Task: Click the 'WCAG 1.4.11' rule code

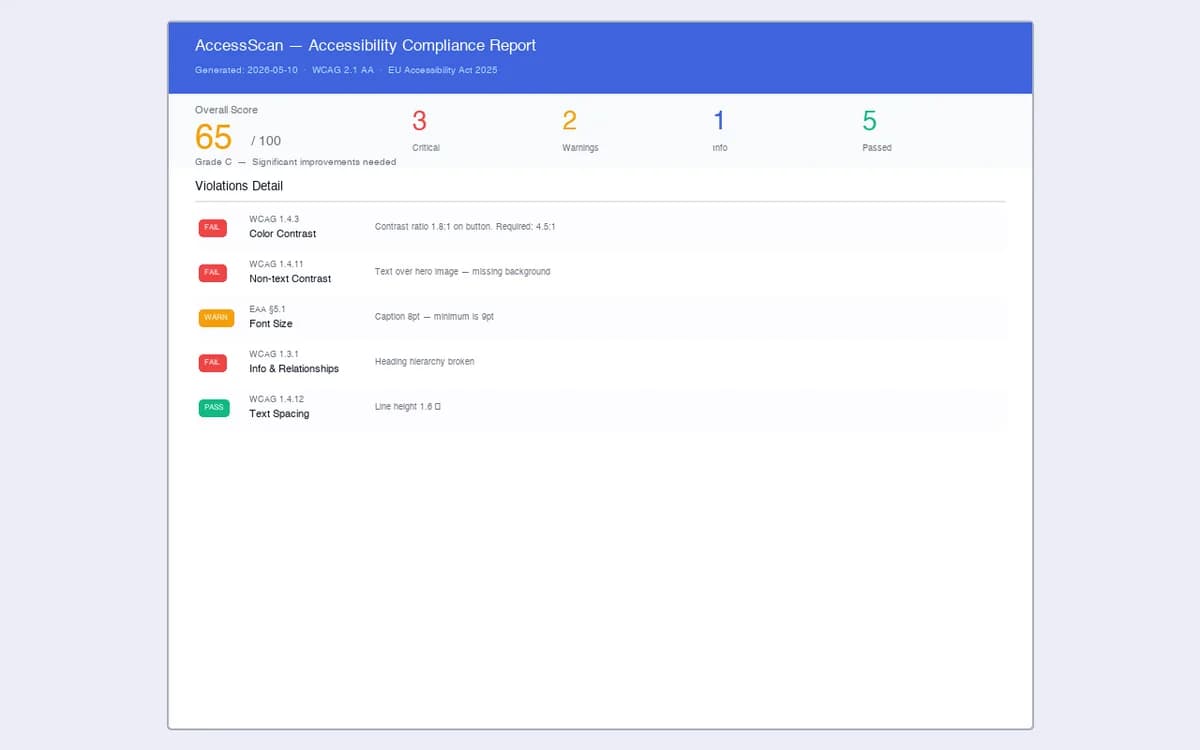Action: pos(276,264)
